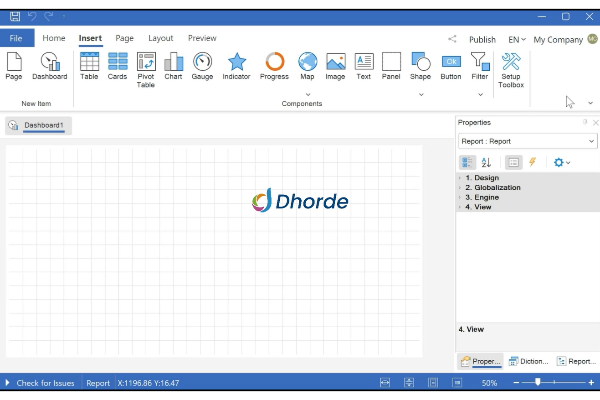Open the Report : Report combo box
This screenshot has width=600, height=400.
point(527,141)
